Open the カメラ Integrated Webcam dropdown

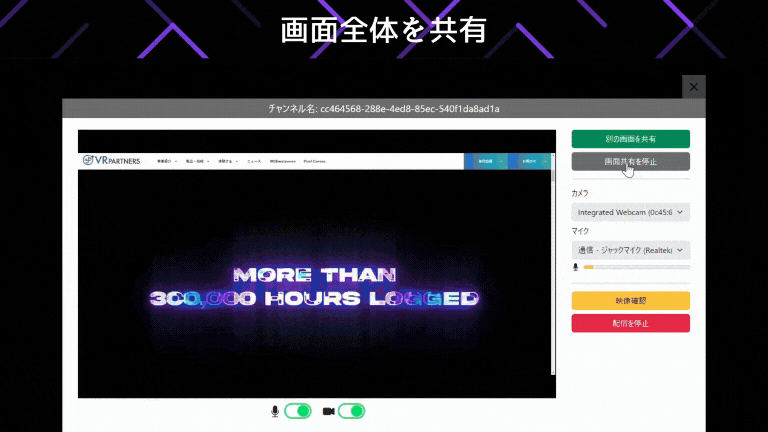(630, 212)
